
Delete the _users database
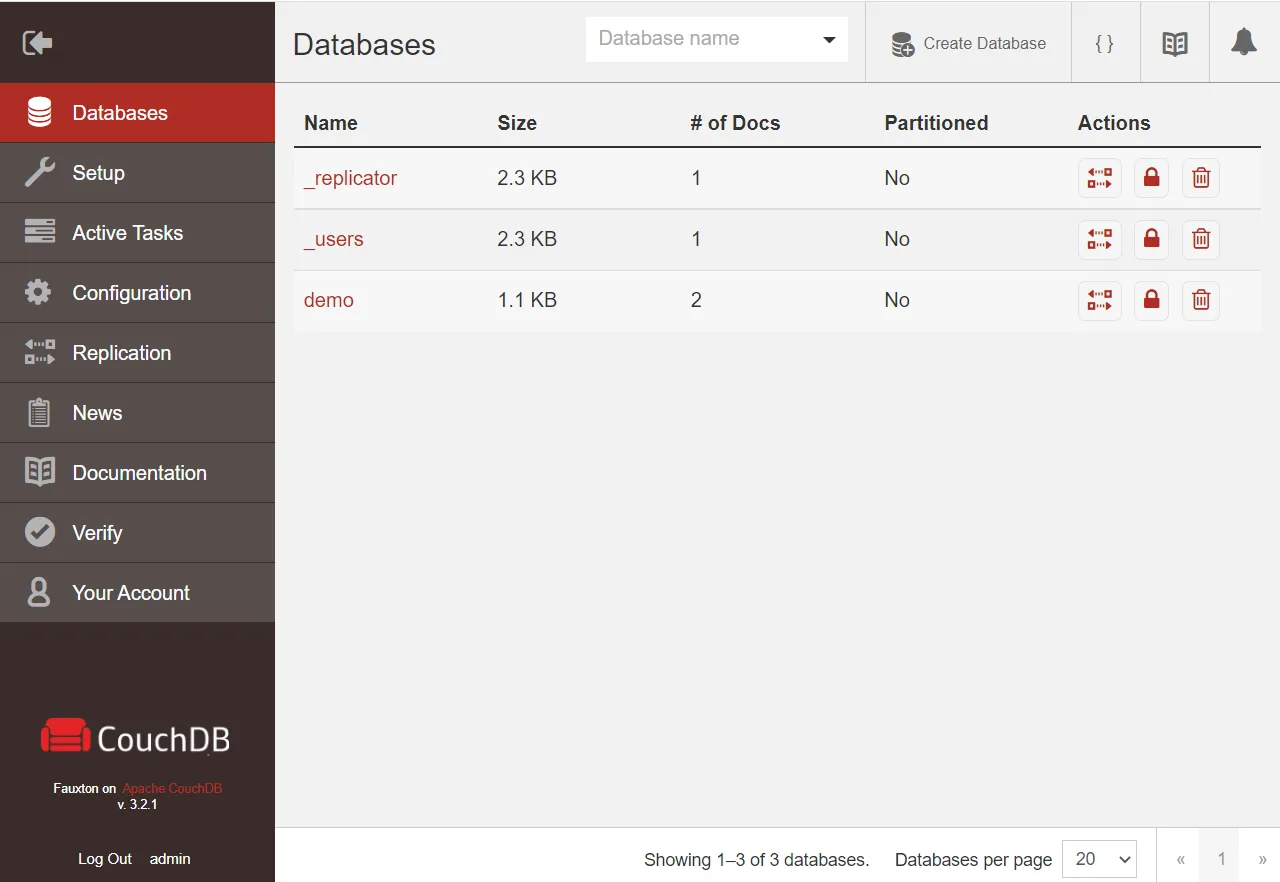(x=1201, y=239)
